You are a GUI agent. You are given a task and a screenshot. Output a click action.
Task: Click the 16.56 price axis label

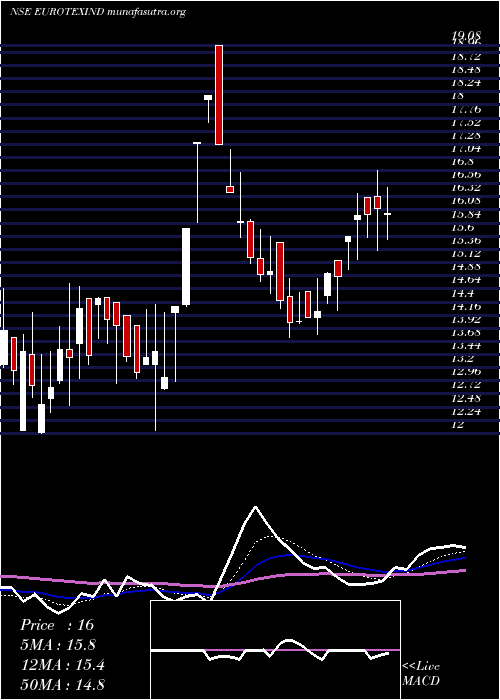pyautogui.click(x=466, y=175)
